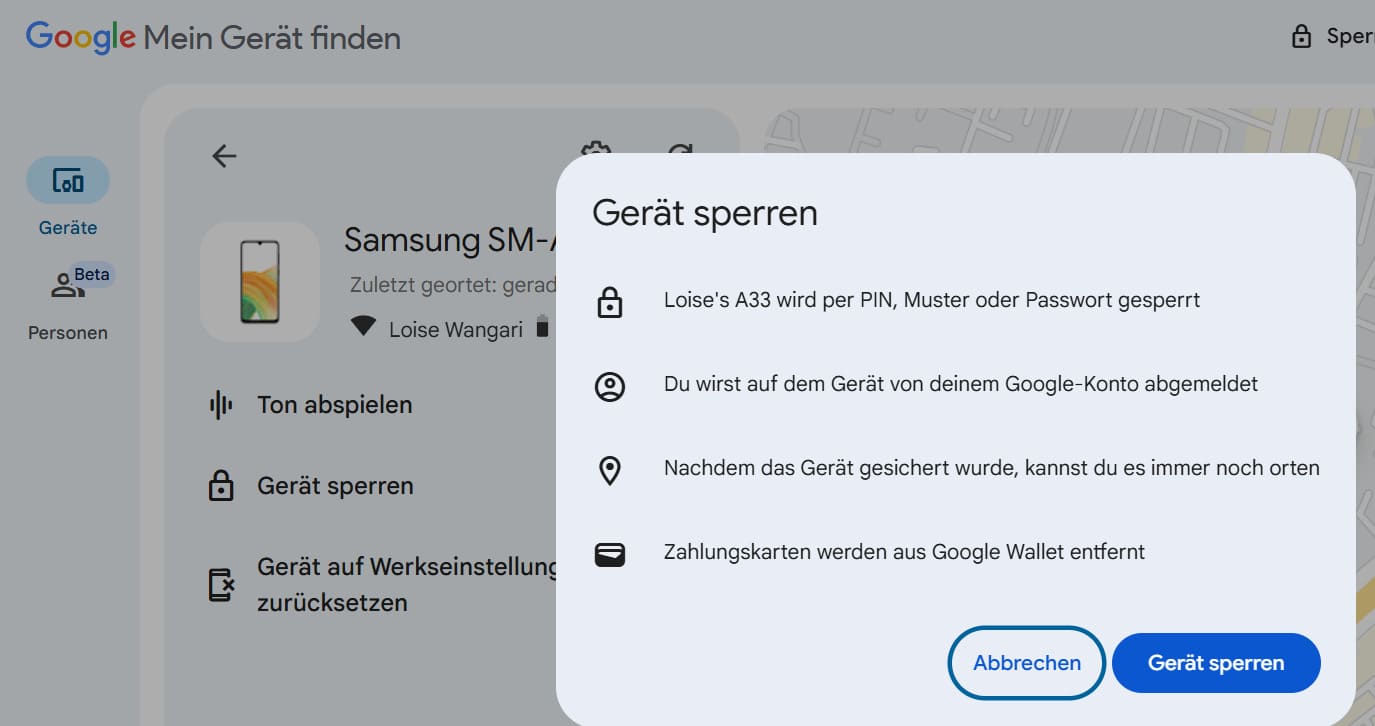Click the Mein Gerät finden title

tap(272, 39)
